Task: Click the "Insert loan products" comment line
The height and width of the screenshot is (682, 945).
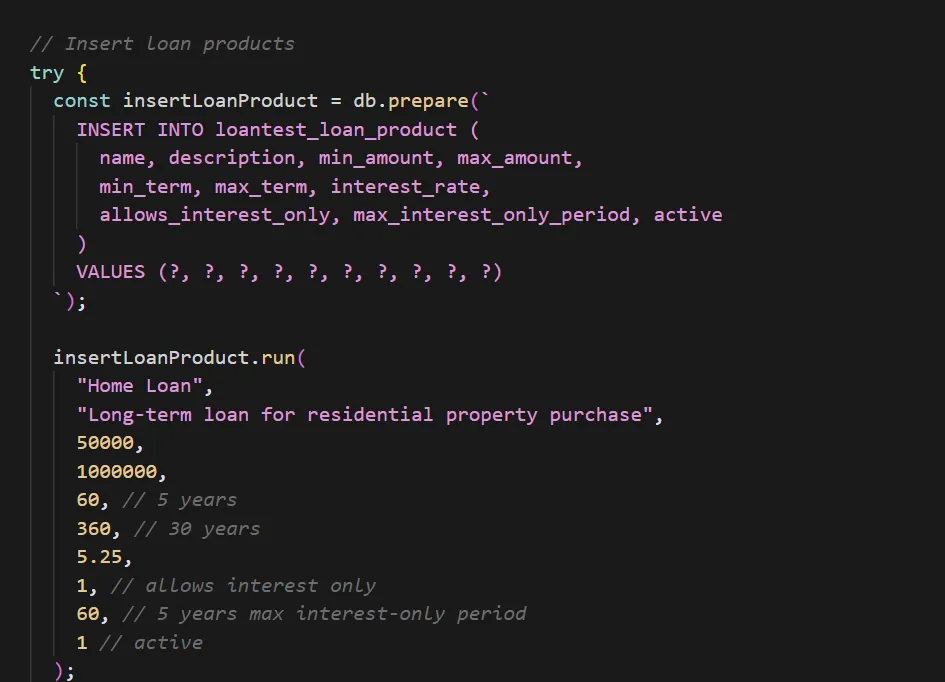Action: click(162, 44)
